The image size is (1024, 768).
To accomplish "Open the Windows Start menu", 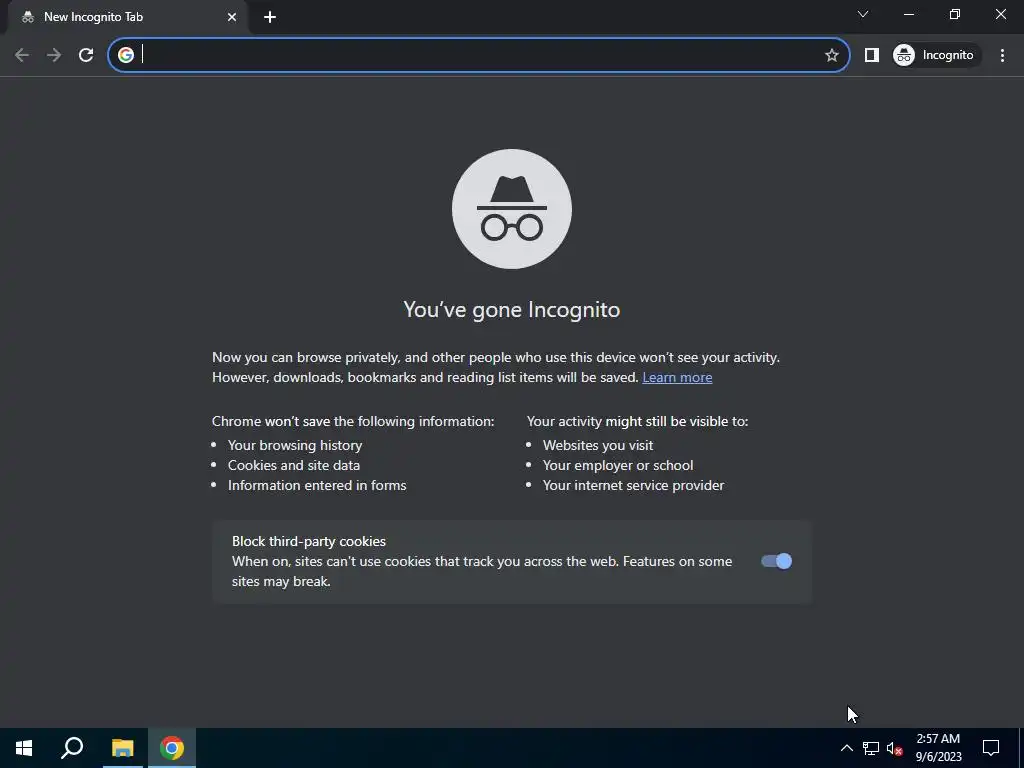I will 24,748.
